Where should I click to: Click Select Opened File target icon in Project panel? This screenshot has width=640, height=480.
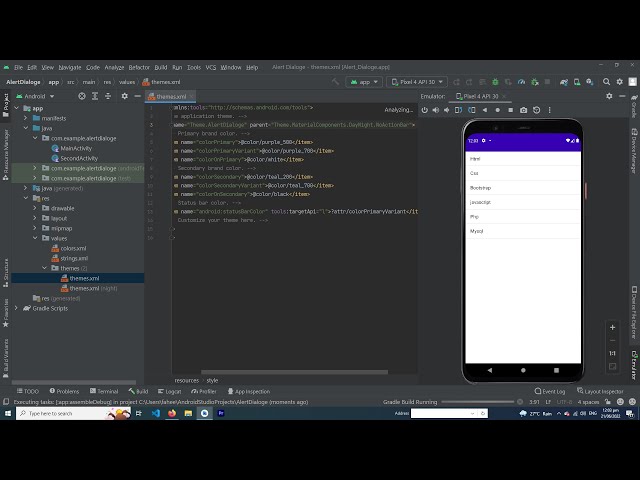coord(82,96)
